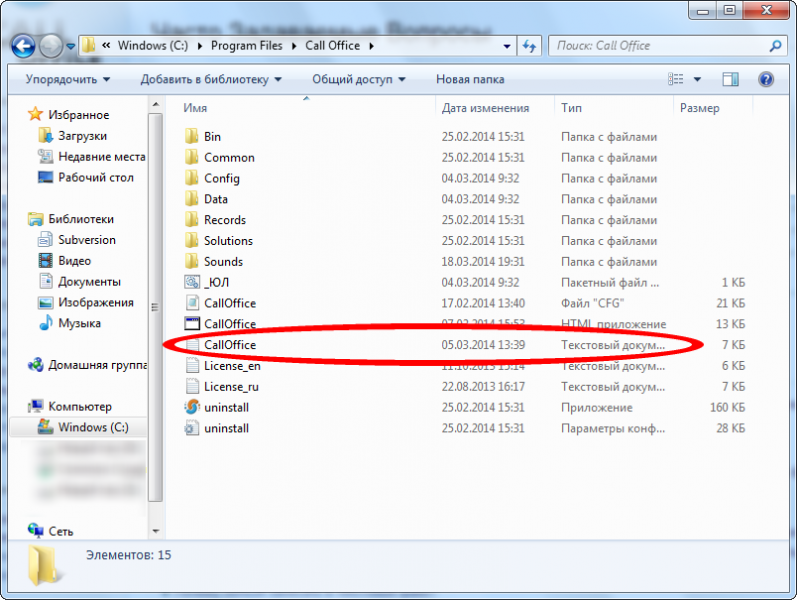Expand the arrow after Program Files breadcrumb

click(294, 46)
